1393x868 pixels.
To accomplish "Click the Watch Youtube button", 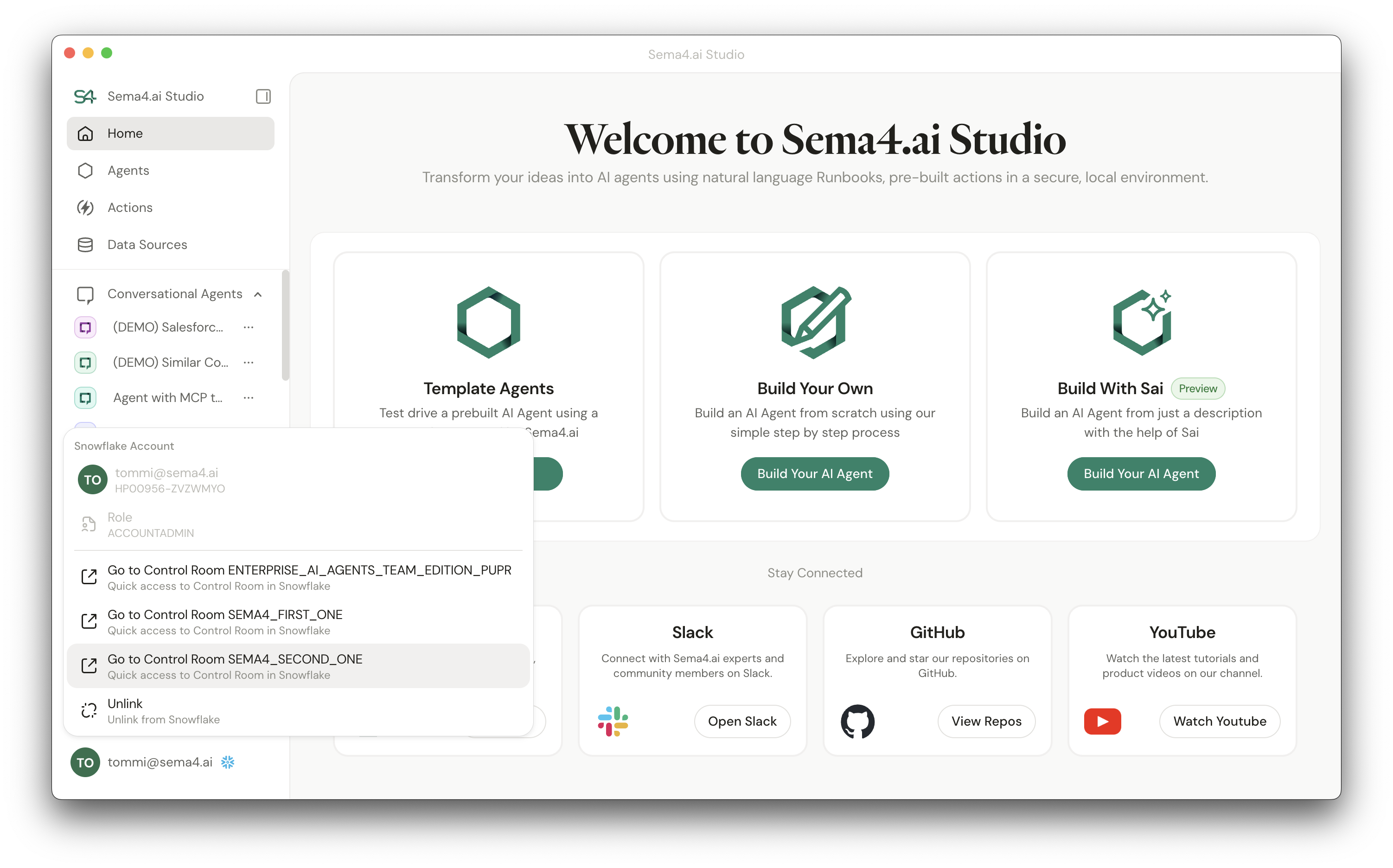I will click(1220, 721).
